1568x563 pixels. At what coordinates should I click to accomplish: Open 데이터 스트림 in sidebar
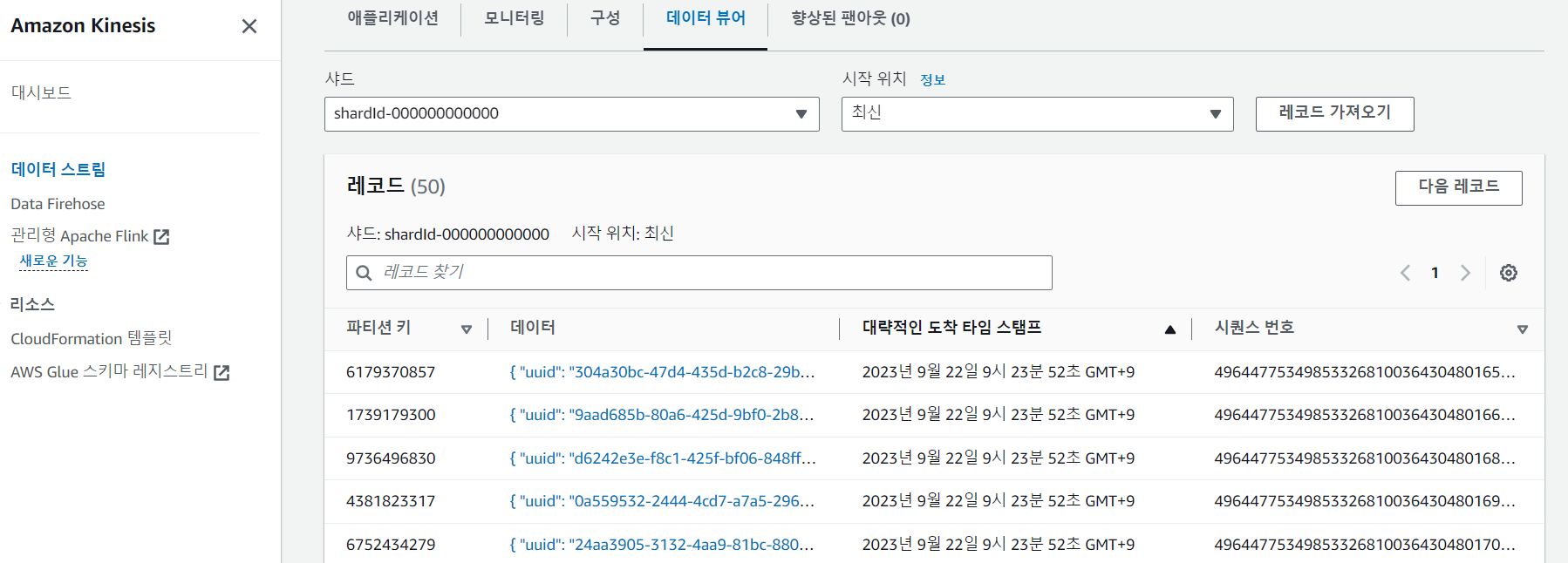click(58, 169)
